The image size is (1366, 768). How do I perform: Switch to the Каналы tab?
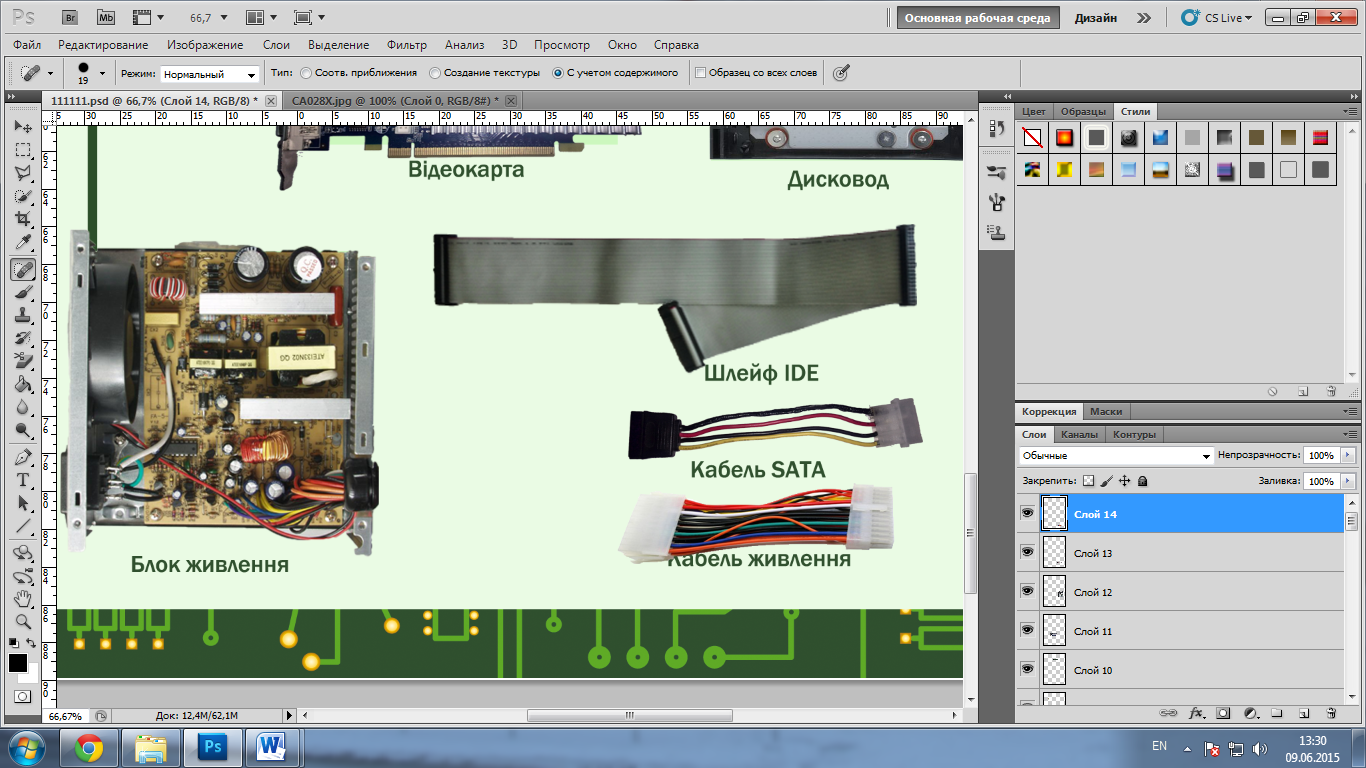click(x=1079, y=435)
